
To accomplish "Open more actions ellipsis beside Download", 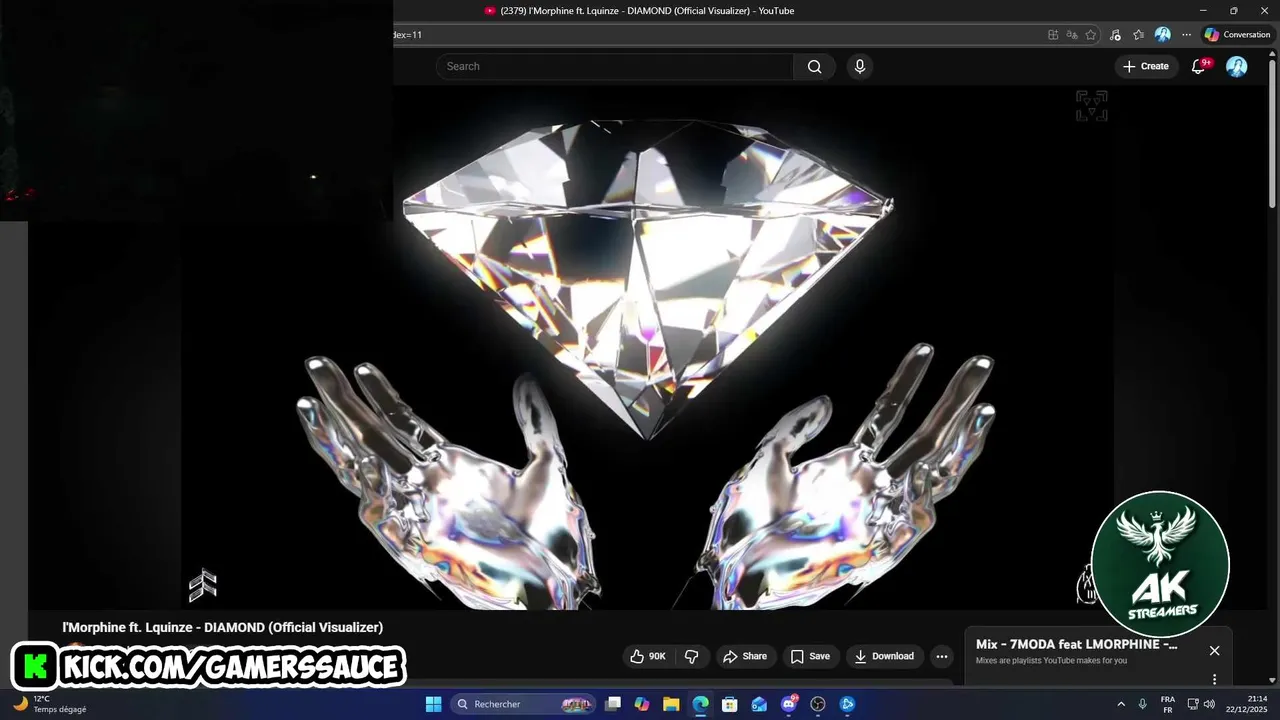I will pos(942,656).
